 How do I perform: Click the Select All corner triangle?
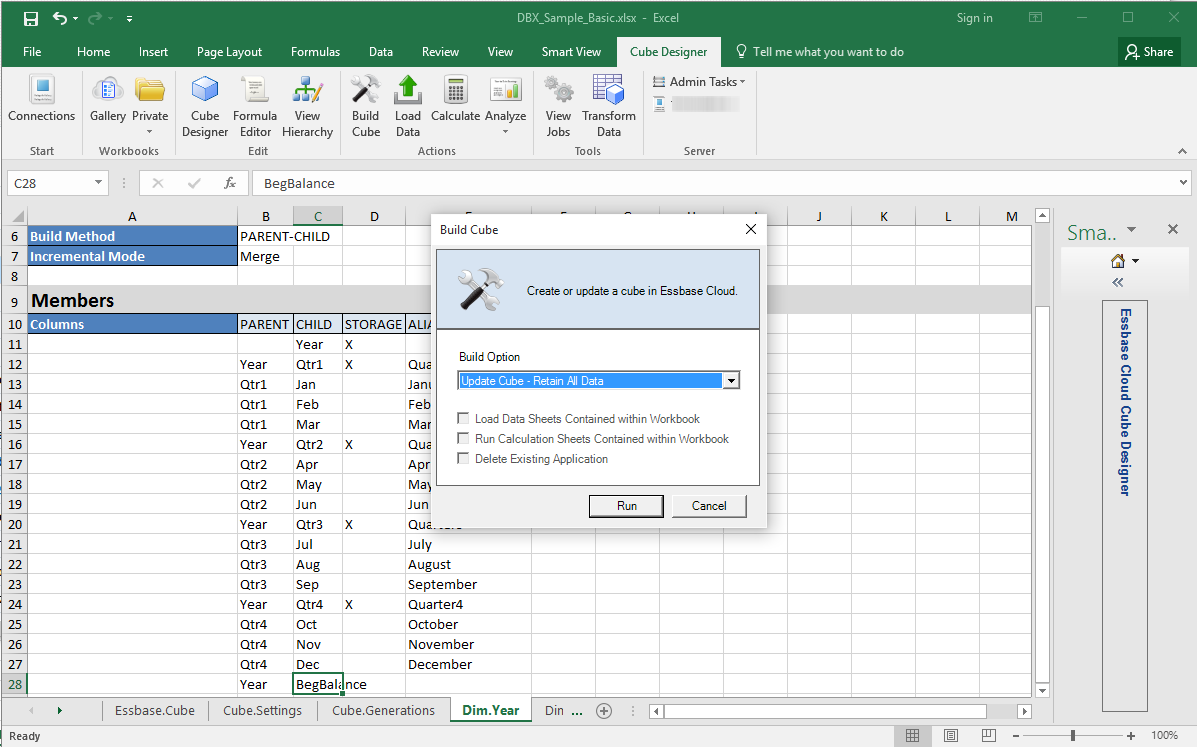tap(16, 217)
